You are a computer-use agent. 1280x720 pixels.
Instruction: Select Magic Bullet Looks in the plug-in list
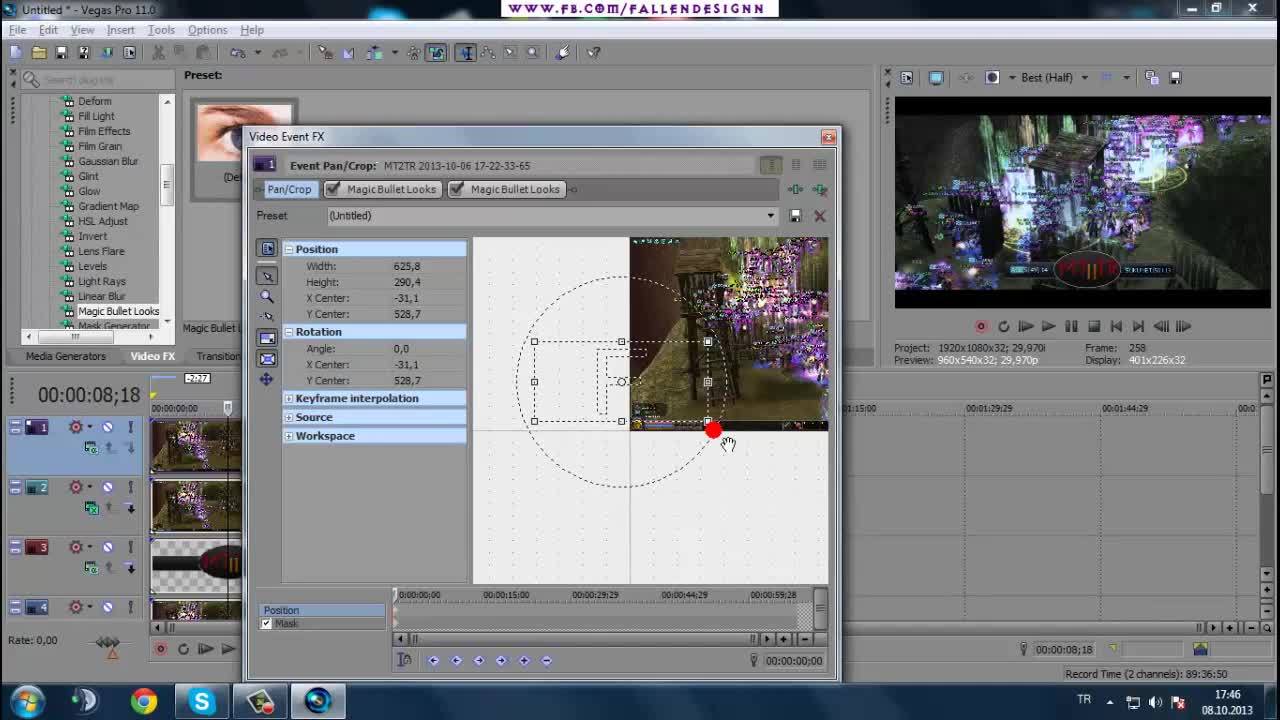[x=118, y=311]
